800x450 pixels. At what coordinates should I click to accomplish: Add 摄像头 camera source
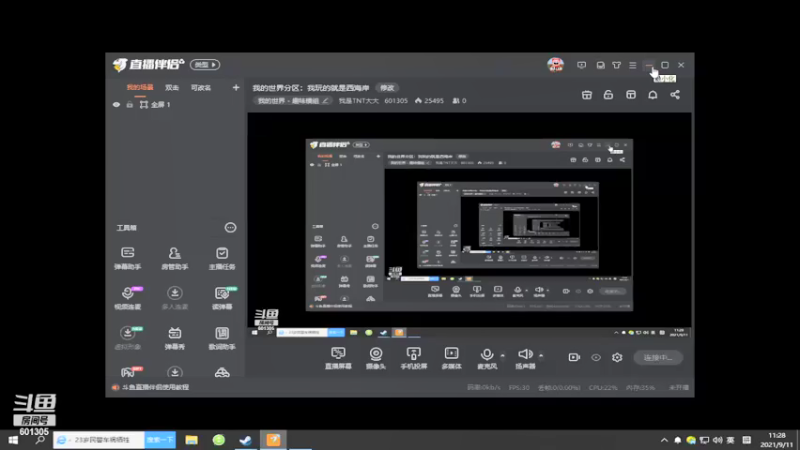pyautogui.click(x=376, y=358)
